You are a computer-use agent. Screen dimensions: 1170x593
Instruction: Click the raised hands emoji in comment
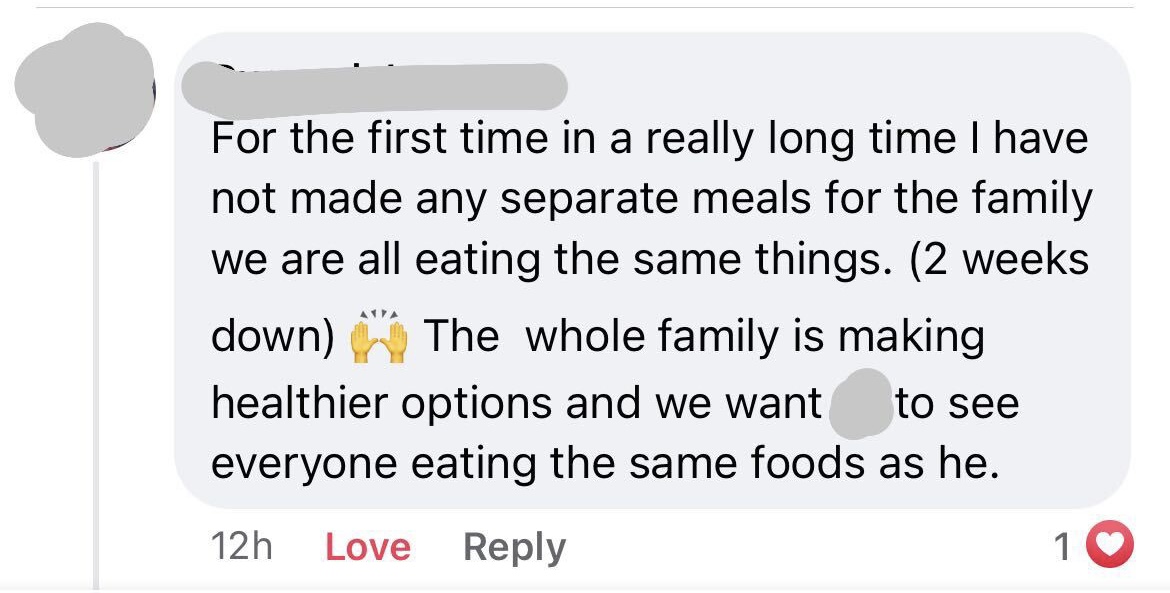pos(379,339)
